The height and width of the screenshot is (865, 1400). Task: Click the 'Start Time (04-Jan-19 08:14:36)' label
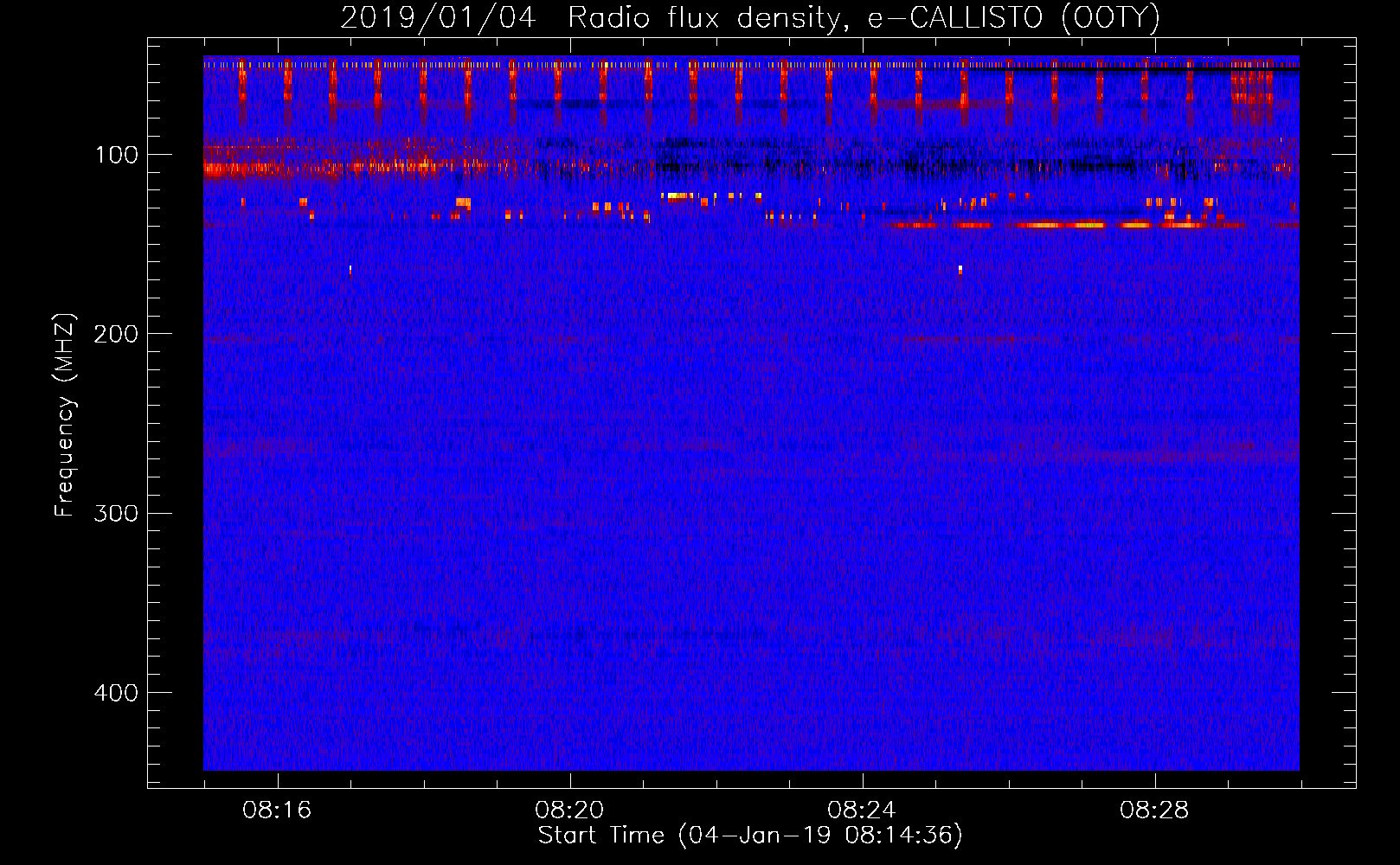tap(750, 836)
